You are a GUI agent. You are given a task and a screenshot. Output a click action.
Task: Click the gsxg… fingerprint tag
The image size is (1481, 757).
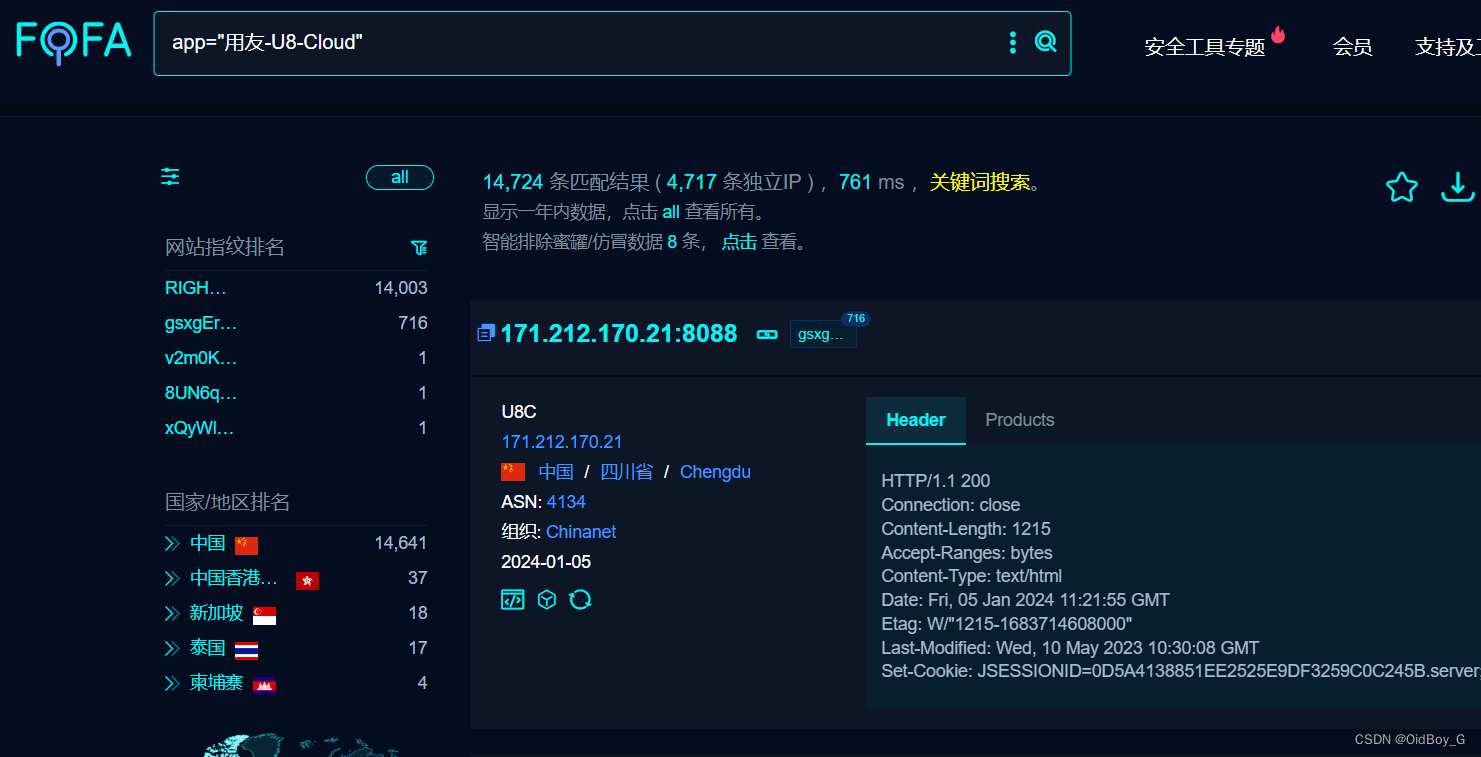[x=823, y=334]
